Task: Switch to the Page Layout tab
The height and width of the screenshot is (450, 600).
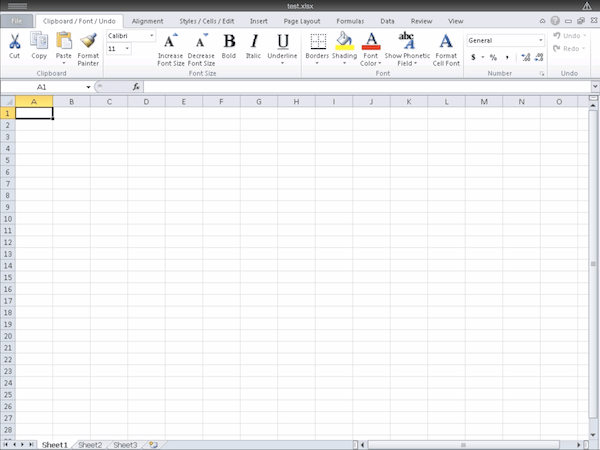Action: [x=302, y=20]
